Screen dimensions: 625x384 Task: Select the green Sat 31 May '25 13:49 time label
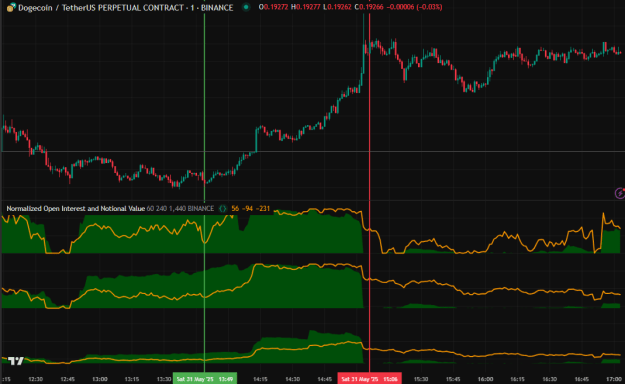pyautogui.click(x=205, y=378)
